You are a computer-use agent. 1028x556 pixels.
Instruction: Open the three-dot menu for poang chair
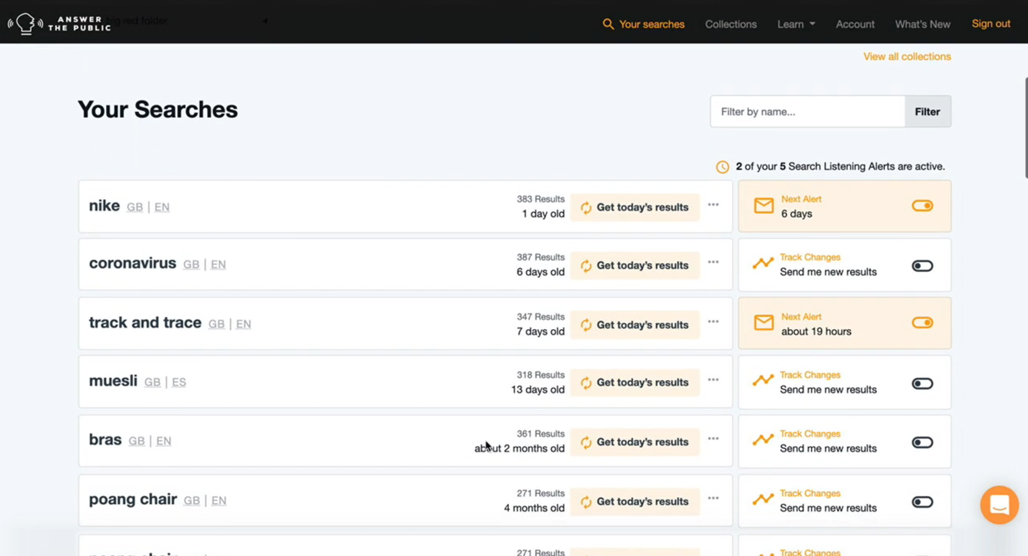tap(713, 498)
